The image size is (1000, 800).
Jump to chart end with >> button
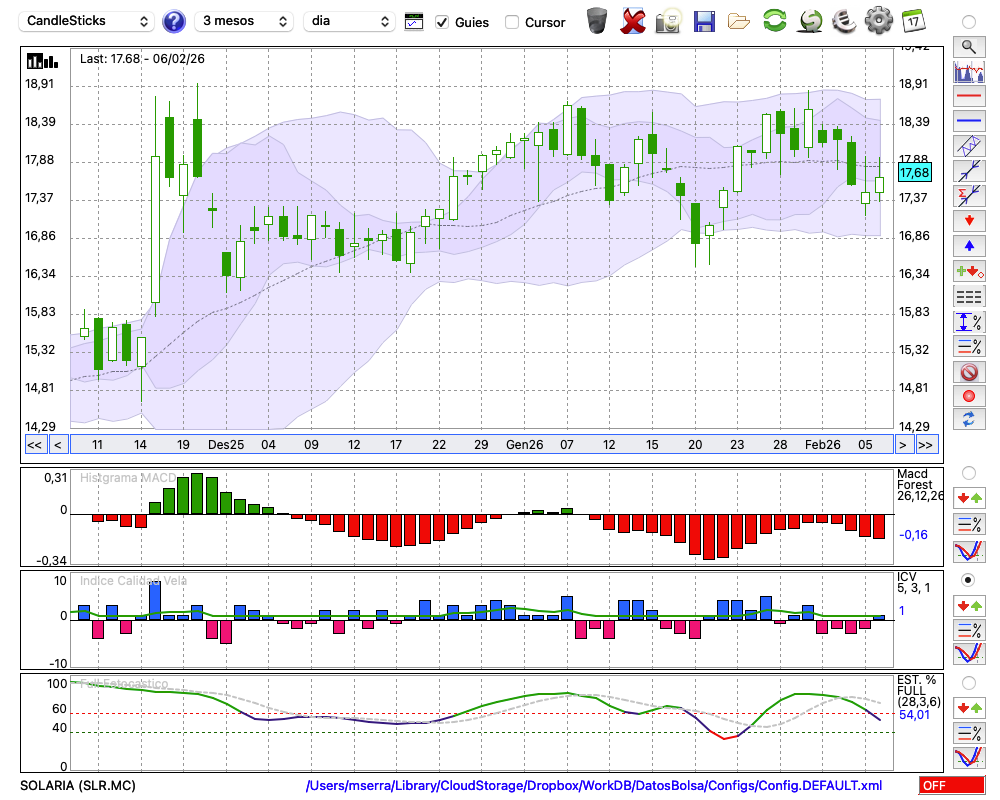point(925,445)
